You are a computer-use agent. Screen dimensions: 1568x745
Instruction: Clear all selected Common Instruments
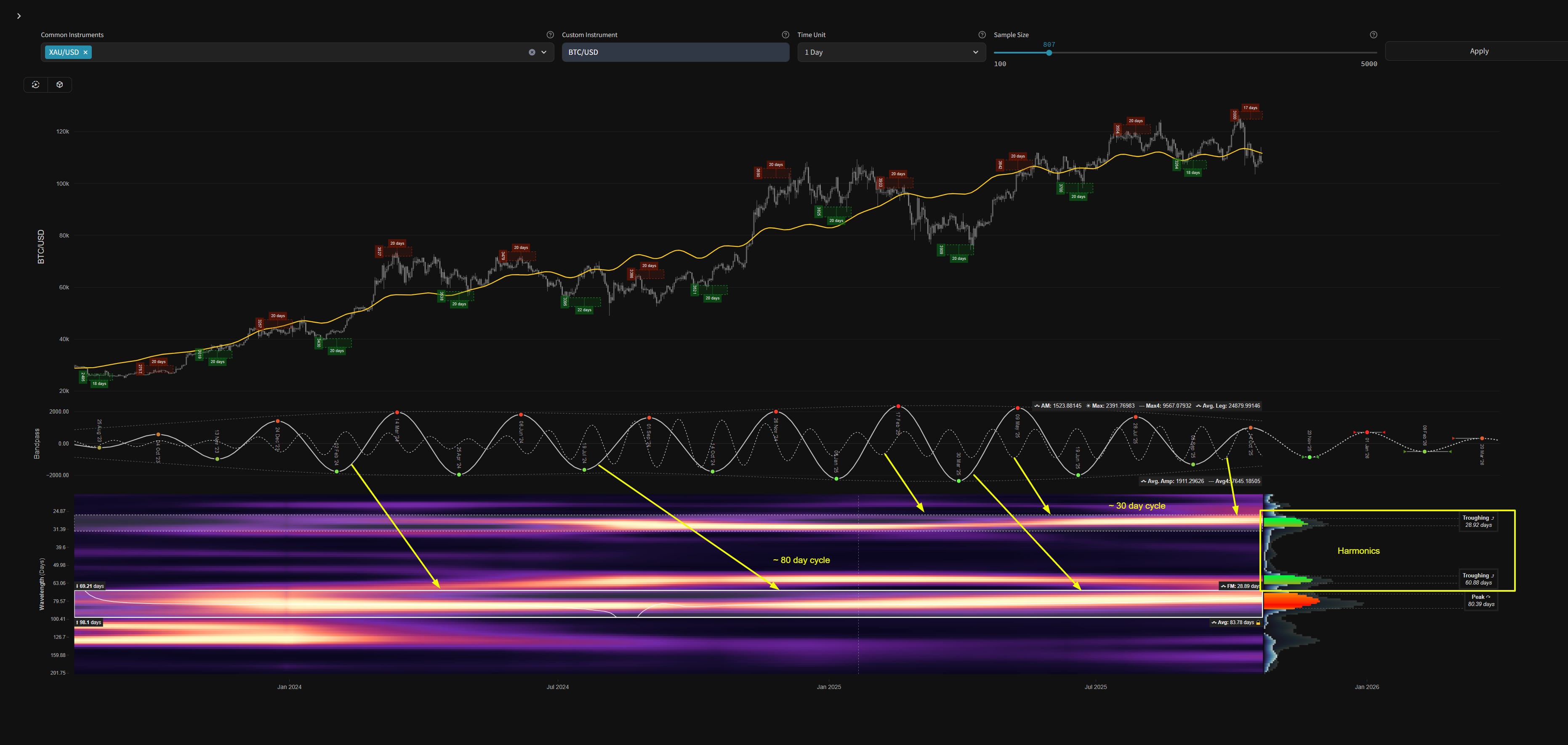point(532,52)
